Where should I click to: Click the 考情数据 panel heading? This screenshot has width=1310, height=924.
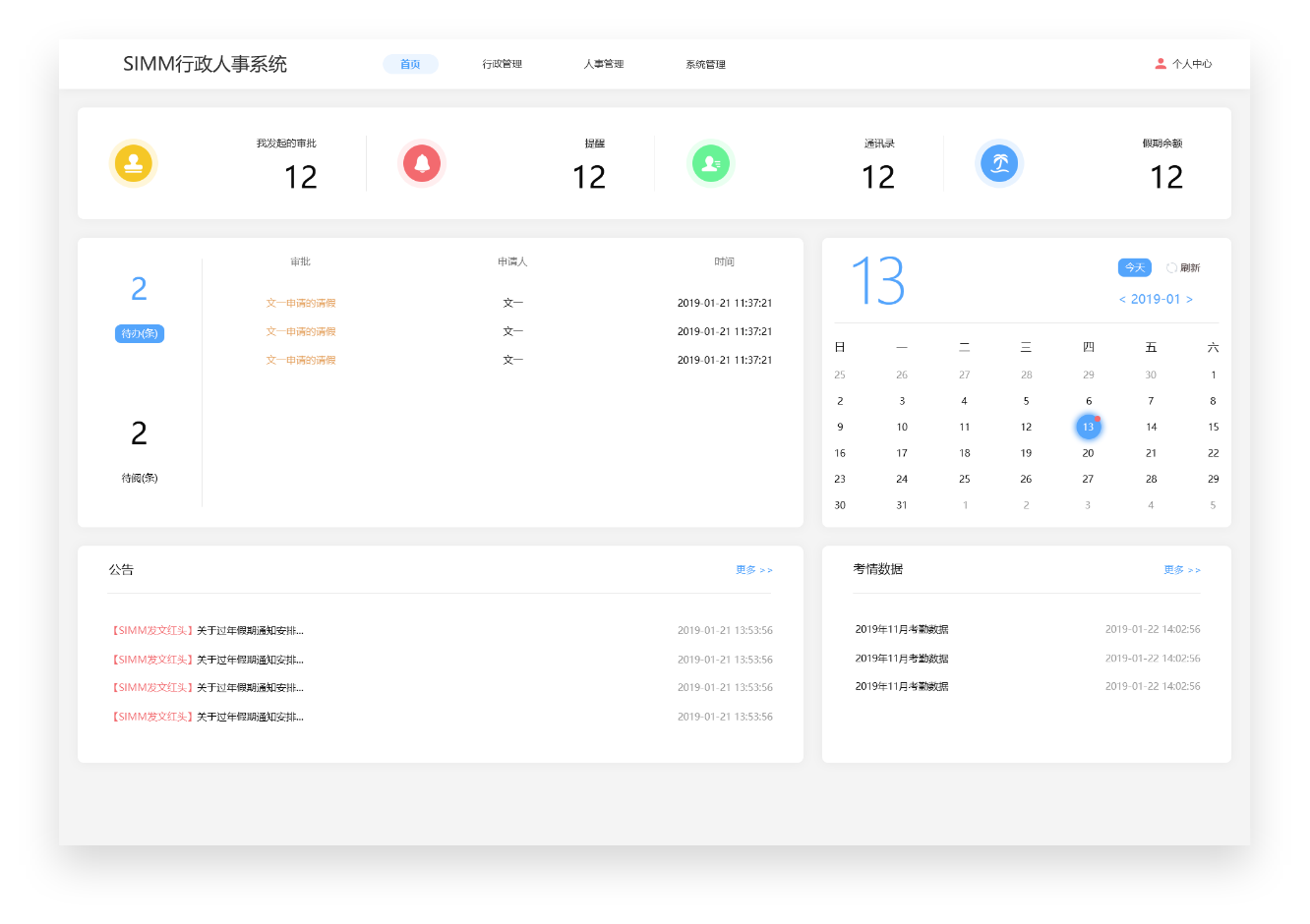click(878, 569)
